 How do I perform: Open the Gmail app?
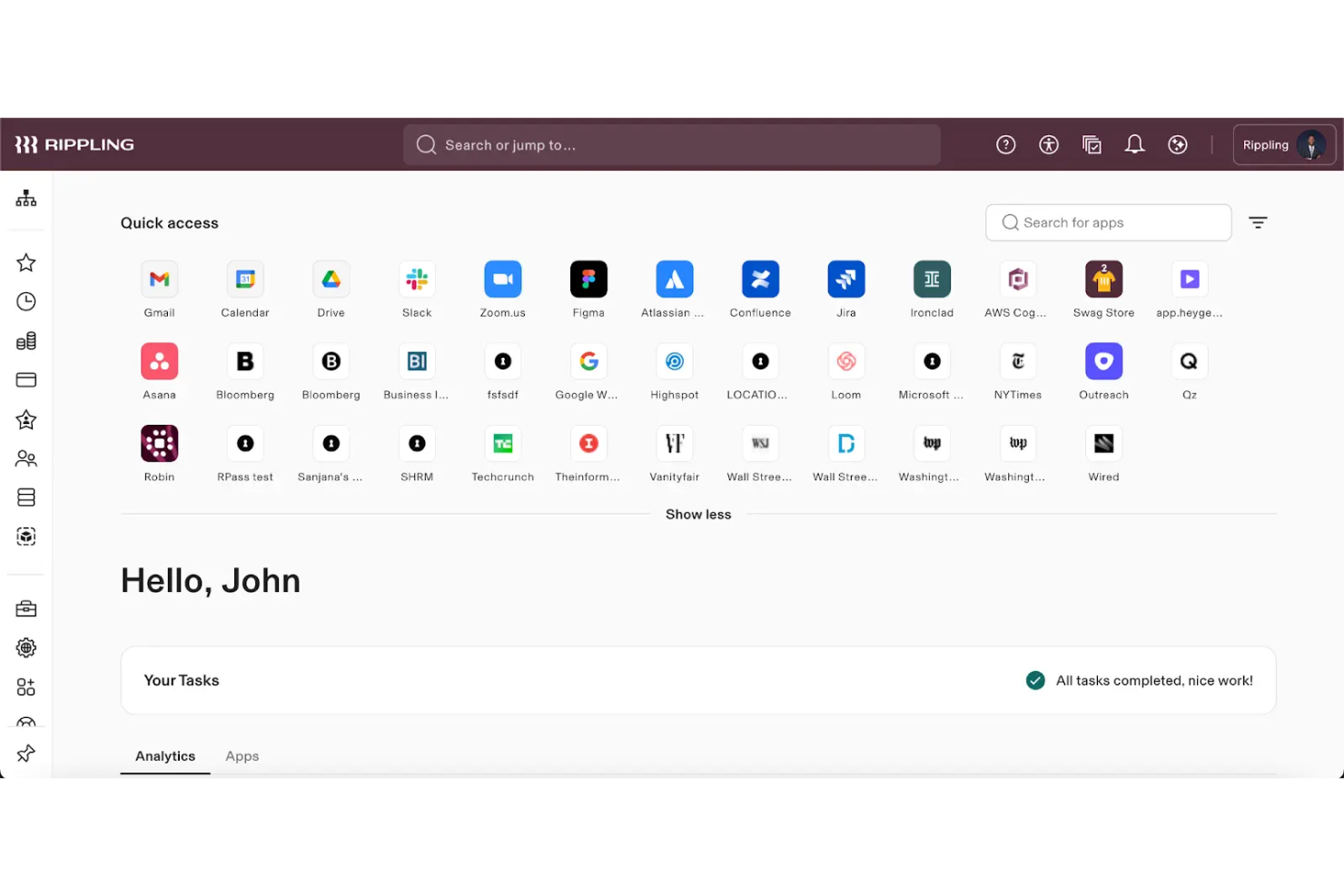point(159,280)
